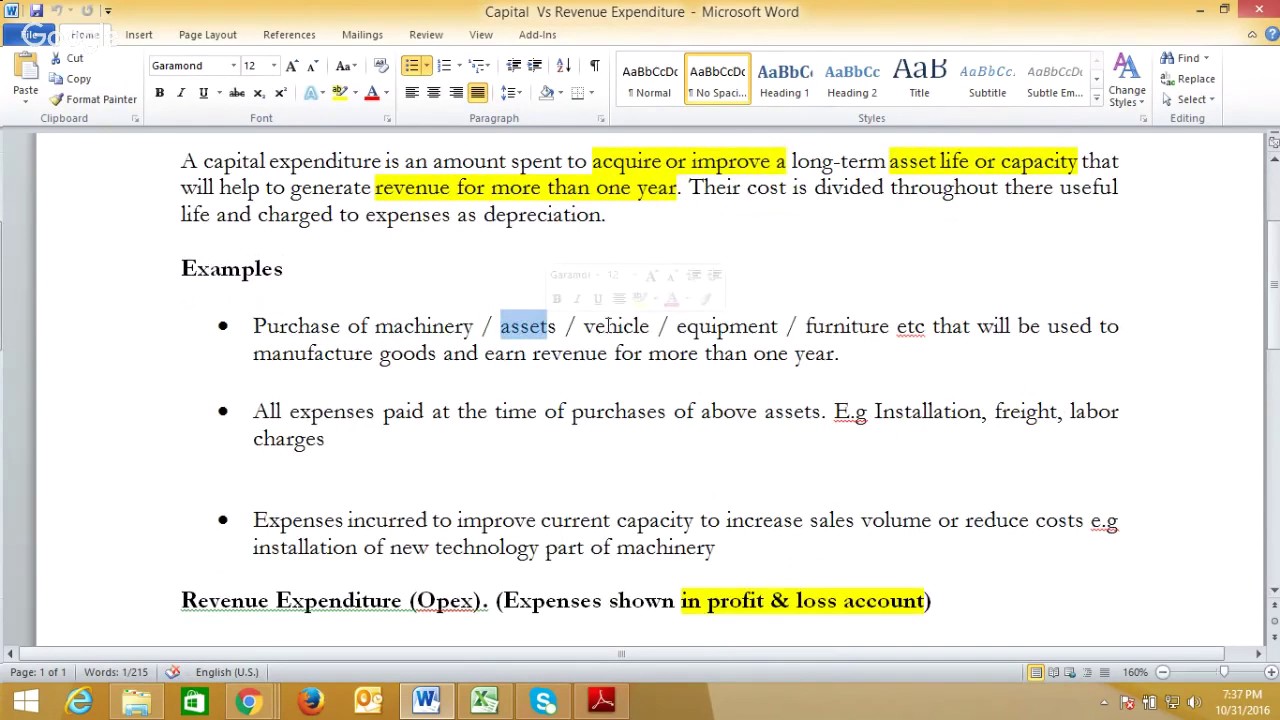
Task: Apply strikethrough formatting
Action: pyautogui.click(x=237, y=93)
